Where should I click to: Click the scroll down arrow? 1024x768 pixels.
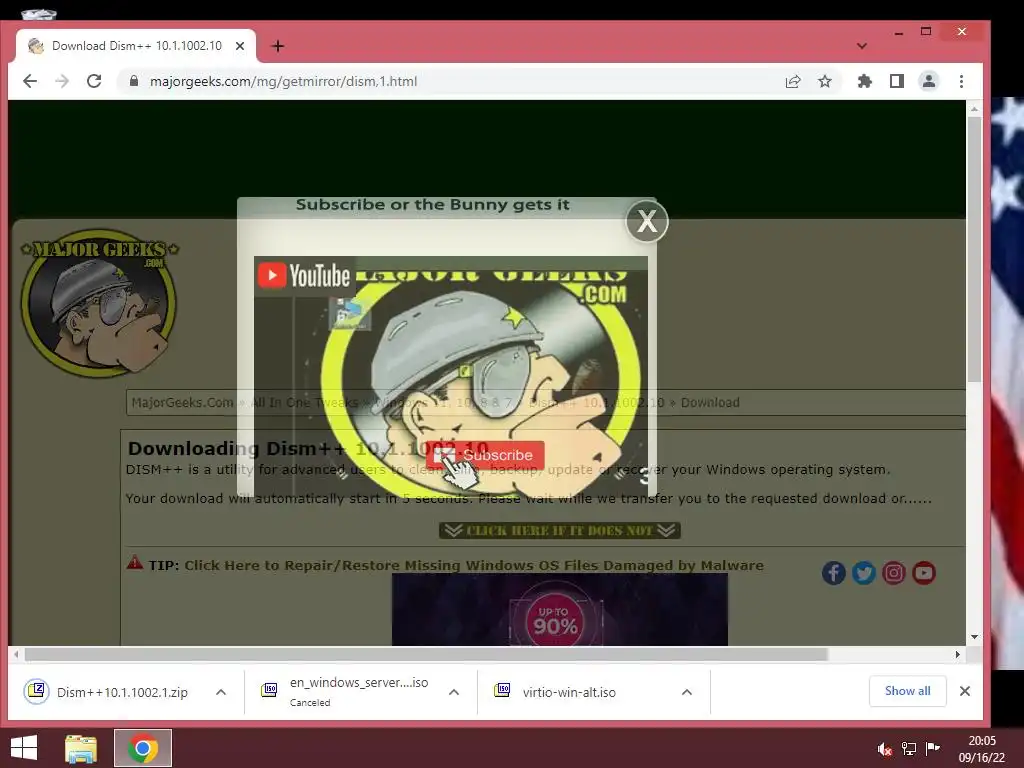coord(974,637)
